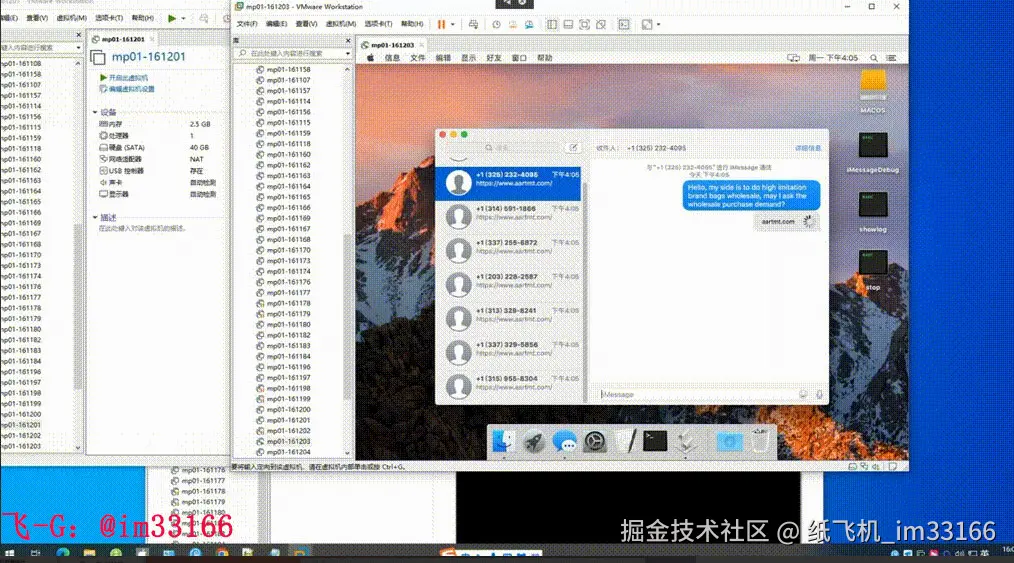Open showlog file on macOS desktop
The image size is (1014, 563).
click(x=872, y=212)
